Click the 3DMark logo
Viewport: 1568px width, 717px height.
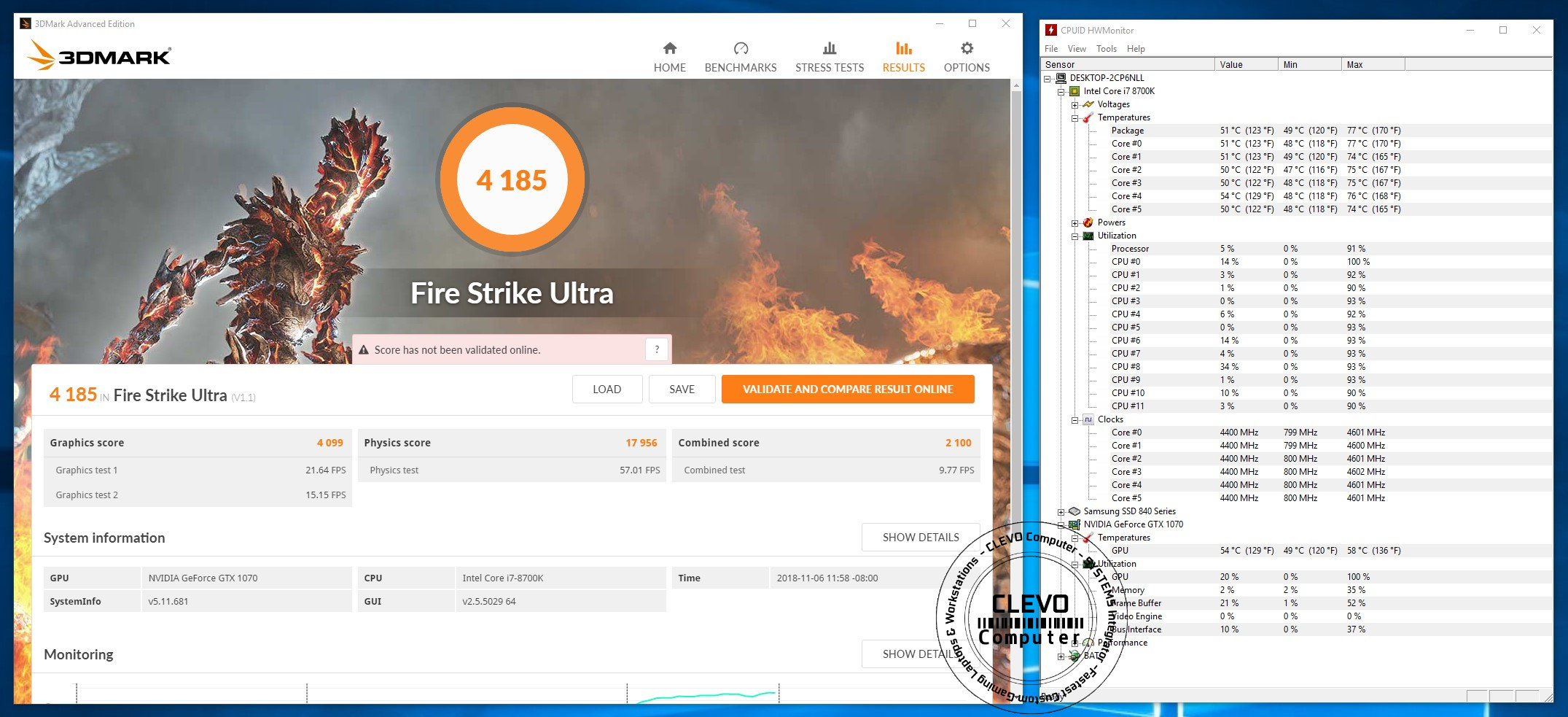click(99, 55)
